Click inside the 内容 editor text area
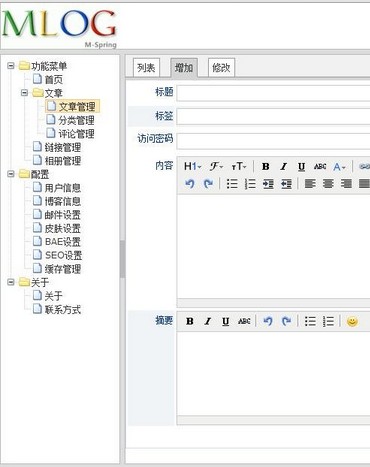This screenshot has width=370, height=467. 273,246
